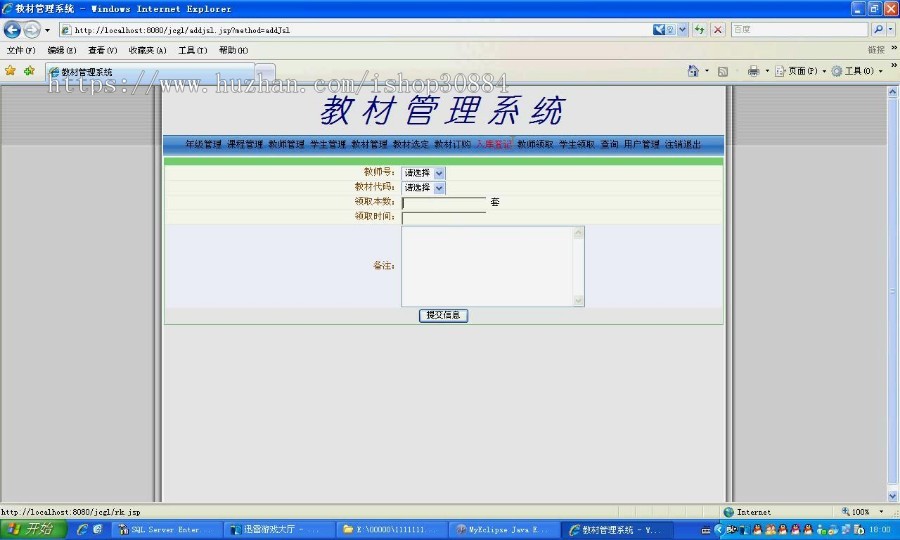Open the 编辑(E) menu
Screen dimensions: 900x540
click(x=61, y=50)
